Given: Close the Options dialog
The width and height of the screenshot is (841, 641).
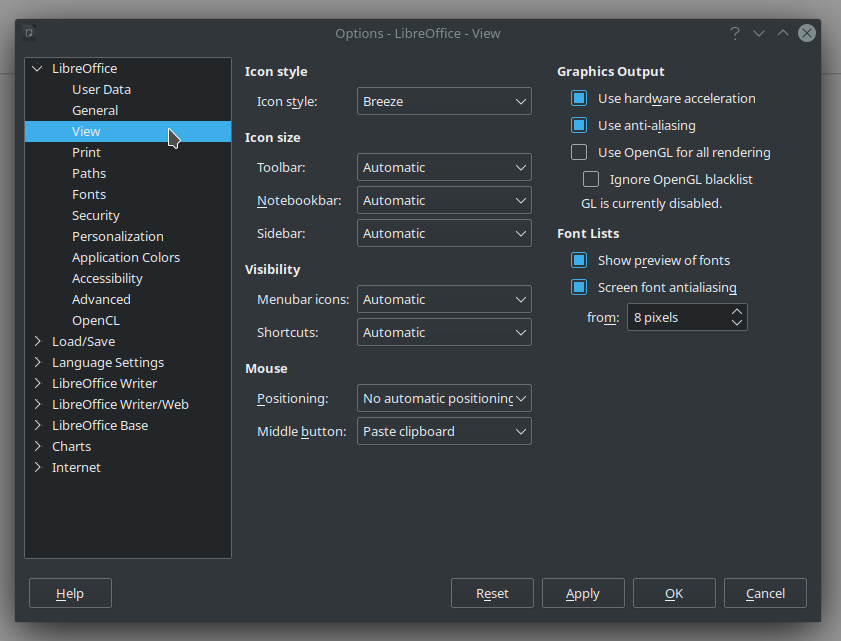Looking at the screenshot, I should [807, 33].
